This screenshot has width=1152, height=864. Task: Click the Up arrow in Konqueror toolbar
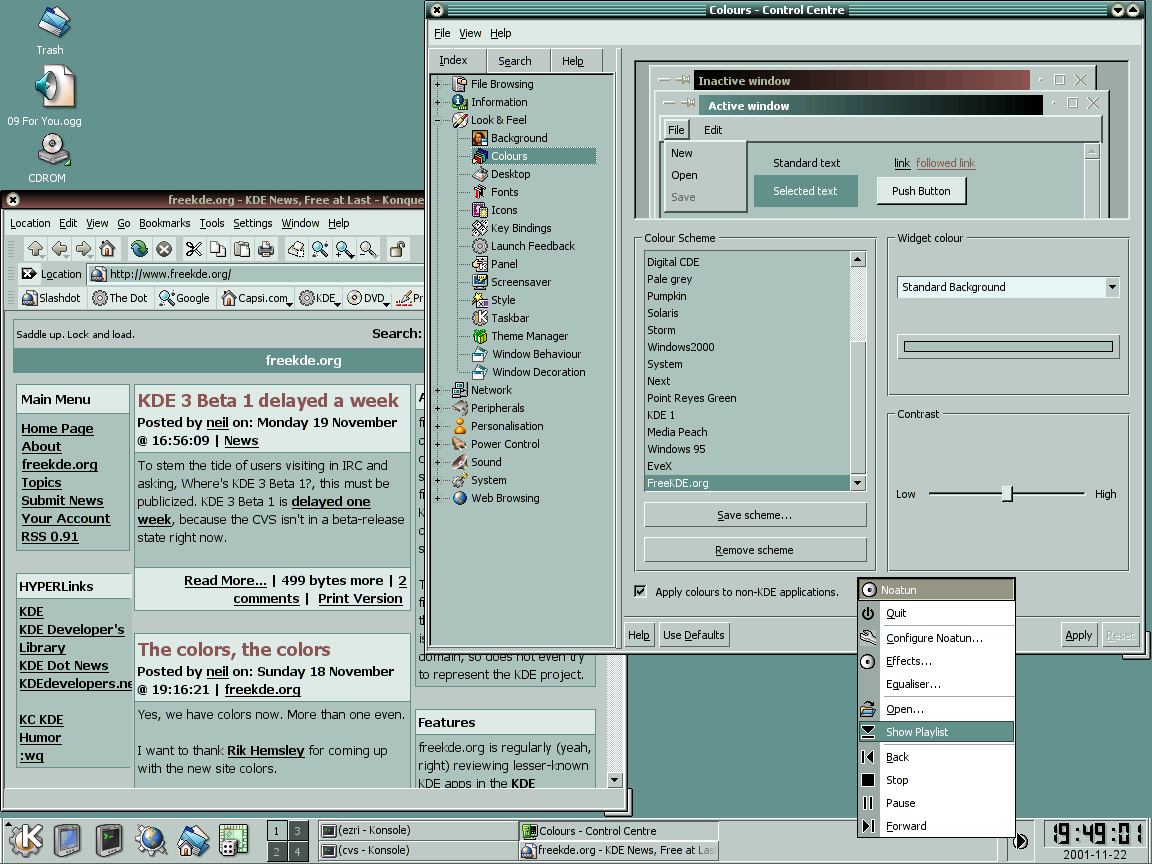(x=35, y=249)
